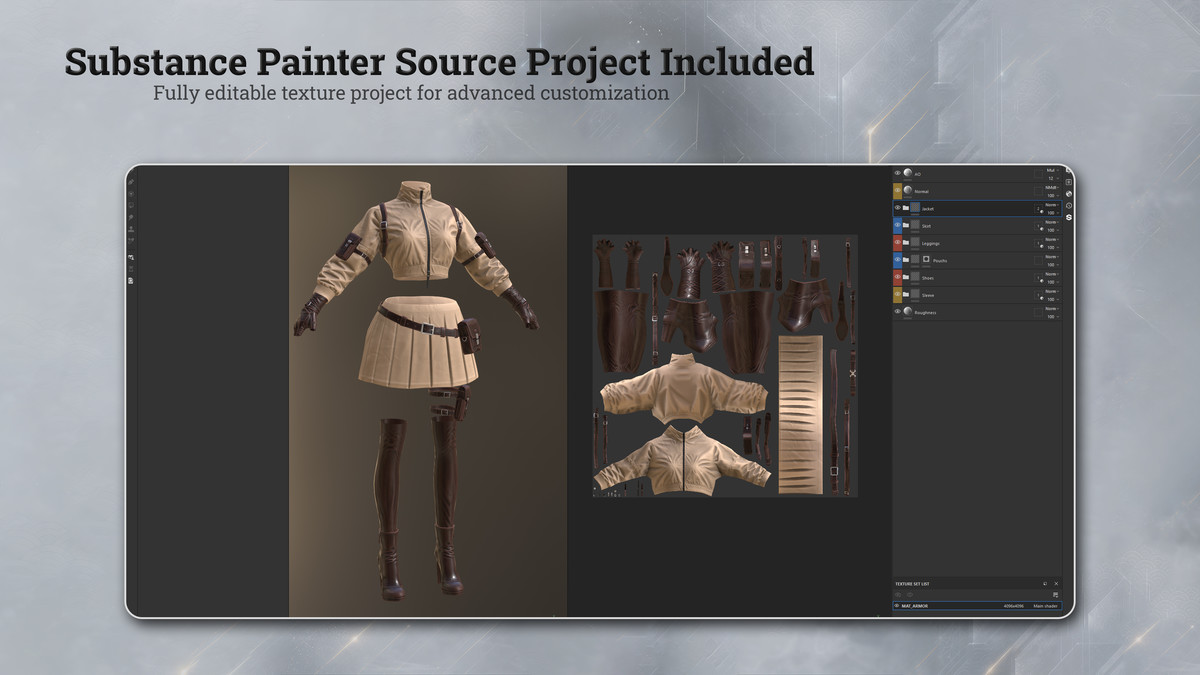
Task: Select the Leggings layer name
Action: (931, 243)
